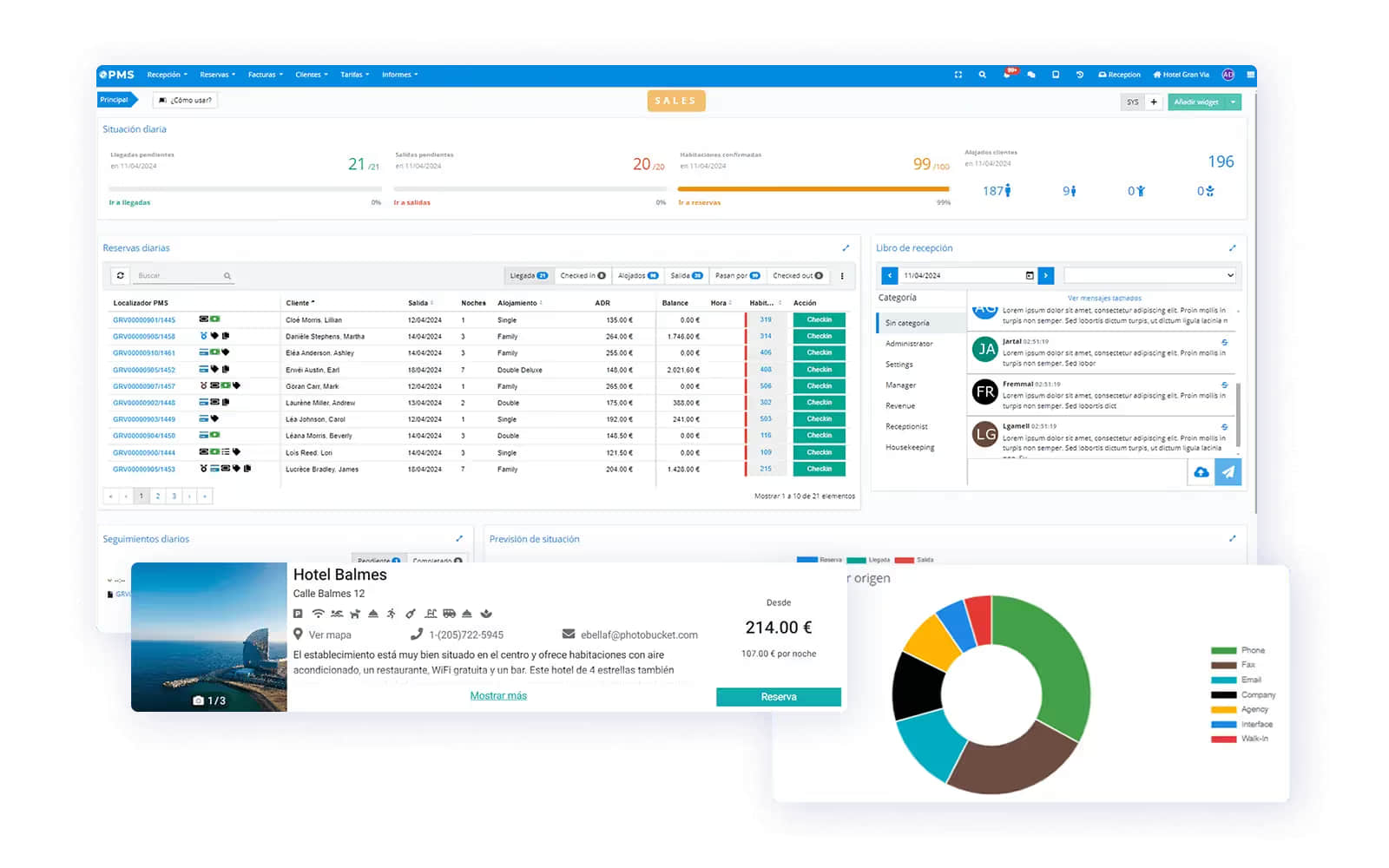
Task: Click the cloud upload icon
Action: coord(1201,472)
